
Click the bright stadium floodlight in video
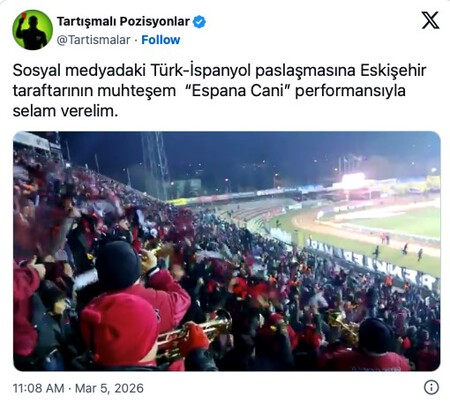pos(353,179)
